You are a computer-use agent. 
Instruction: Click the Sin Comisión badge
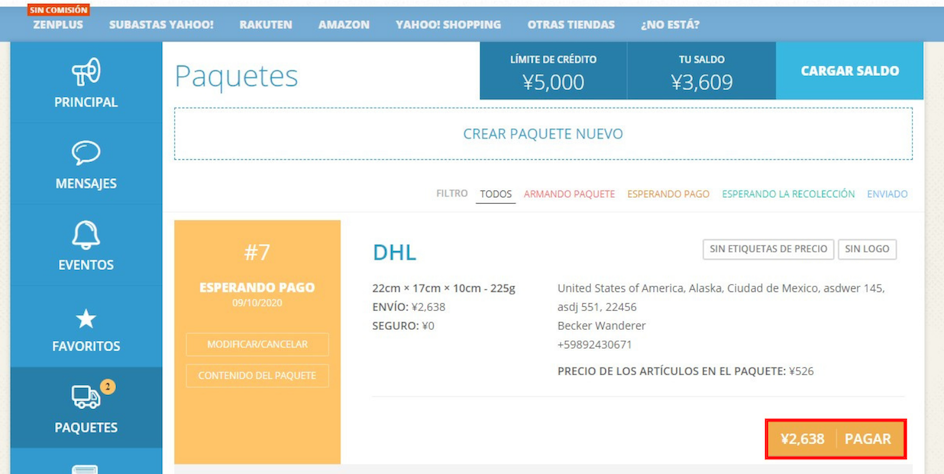[58, 10]
